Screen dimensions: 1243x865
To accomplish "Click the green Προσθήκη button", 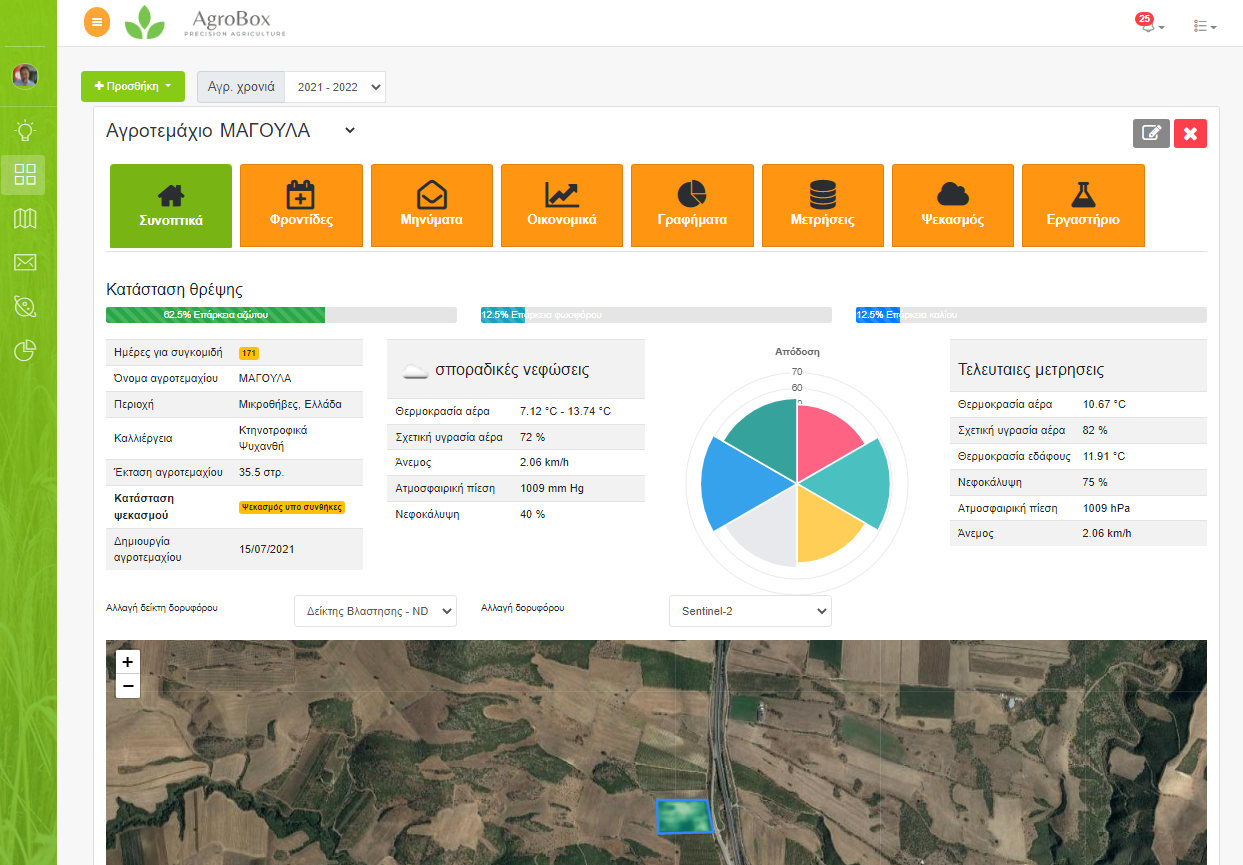I will [x=132, y=86].
